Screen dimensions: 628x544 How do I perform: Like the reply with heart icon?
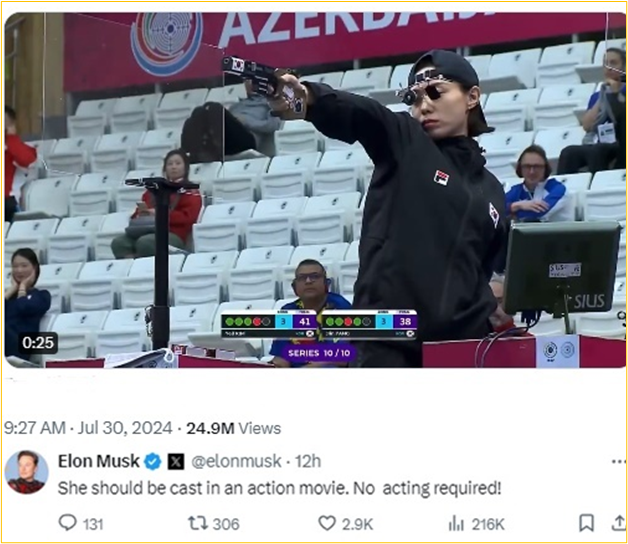click(327, 523)
